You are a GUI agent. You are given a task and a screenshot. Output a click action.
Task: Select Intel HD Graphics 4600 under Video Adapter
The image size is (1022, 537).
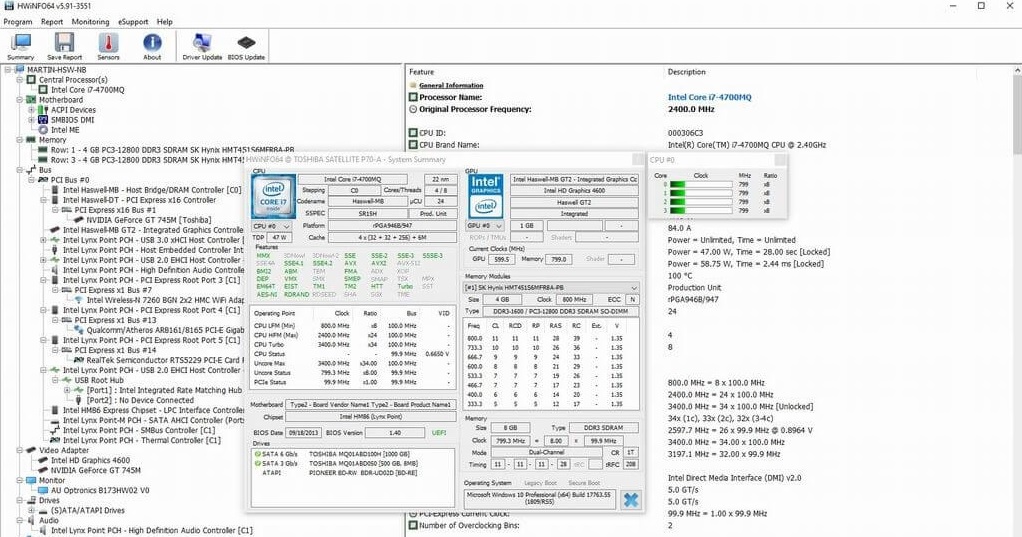click(x=90, y=460)
